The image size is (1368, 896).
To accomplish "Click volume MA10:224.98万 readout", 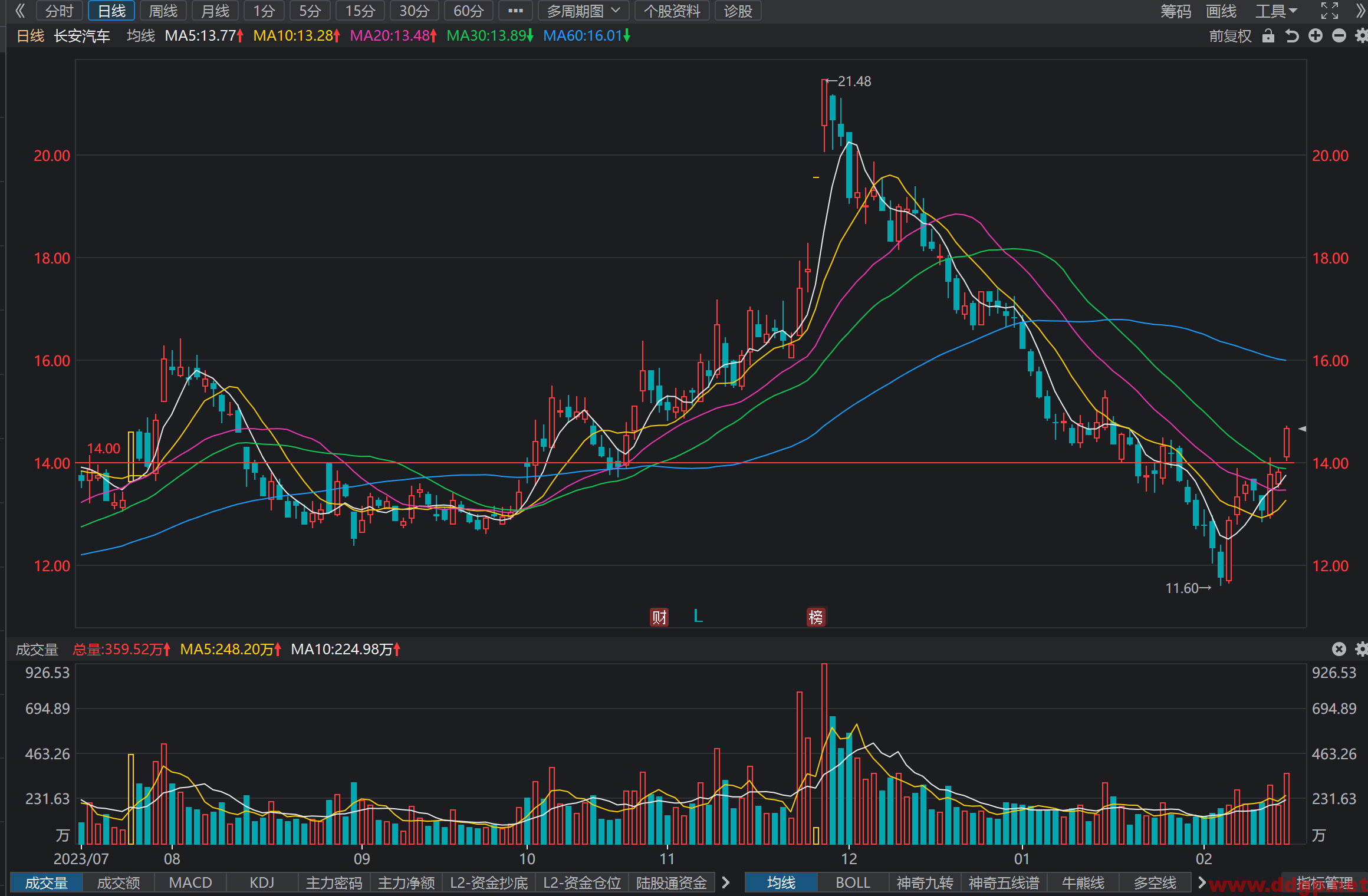I will [346, 649].
